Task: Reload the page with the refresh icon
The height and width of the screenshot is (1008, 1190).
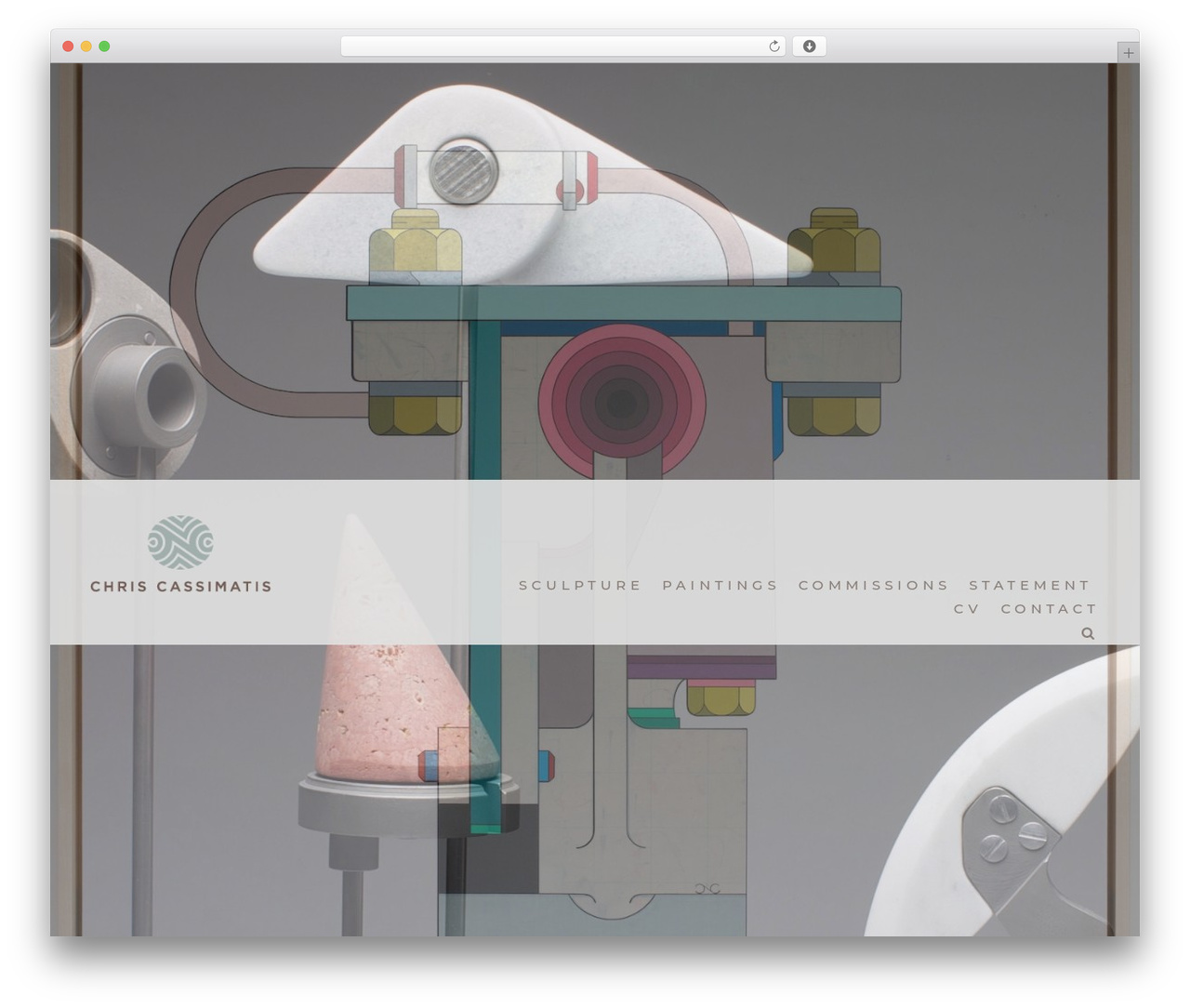Action: coord(773,46)
